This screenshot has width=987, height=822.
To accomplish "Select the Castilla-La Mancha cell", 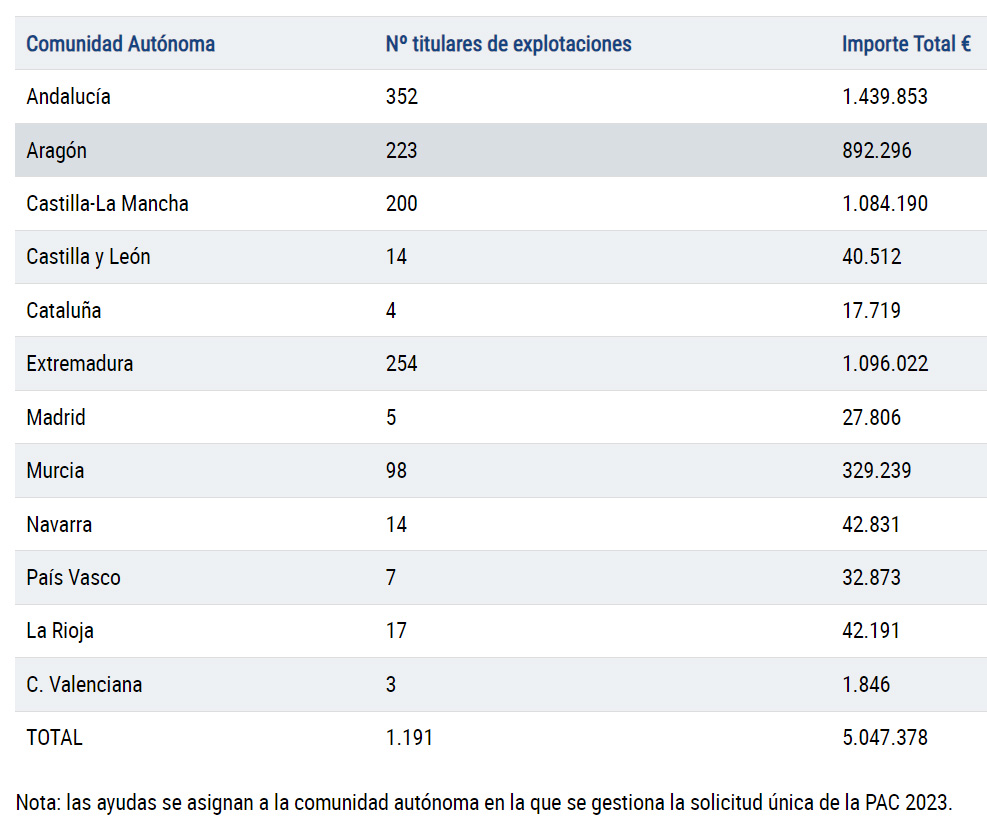I will coord(107,204).
